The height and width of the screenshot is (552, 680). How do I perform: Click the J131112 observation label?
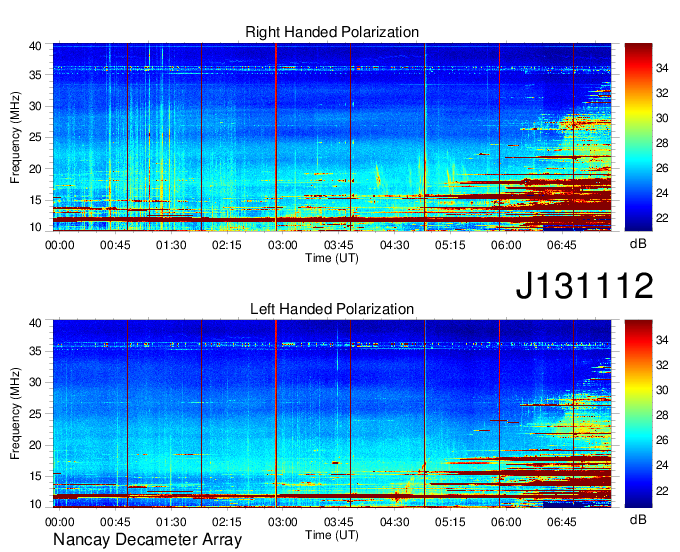(584, 286)
